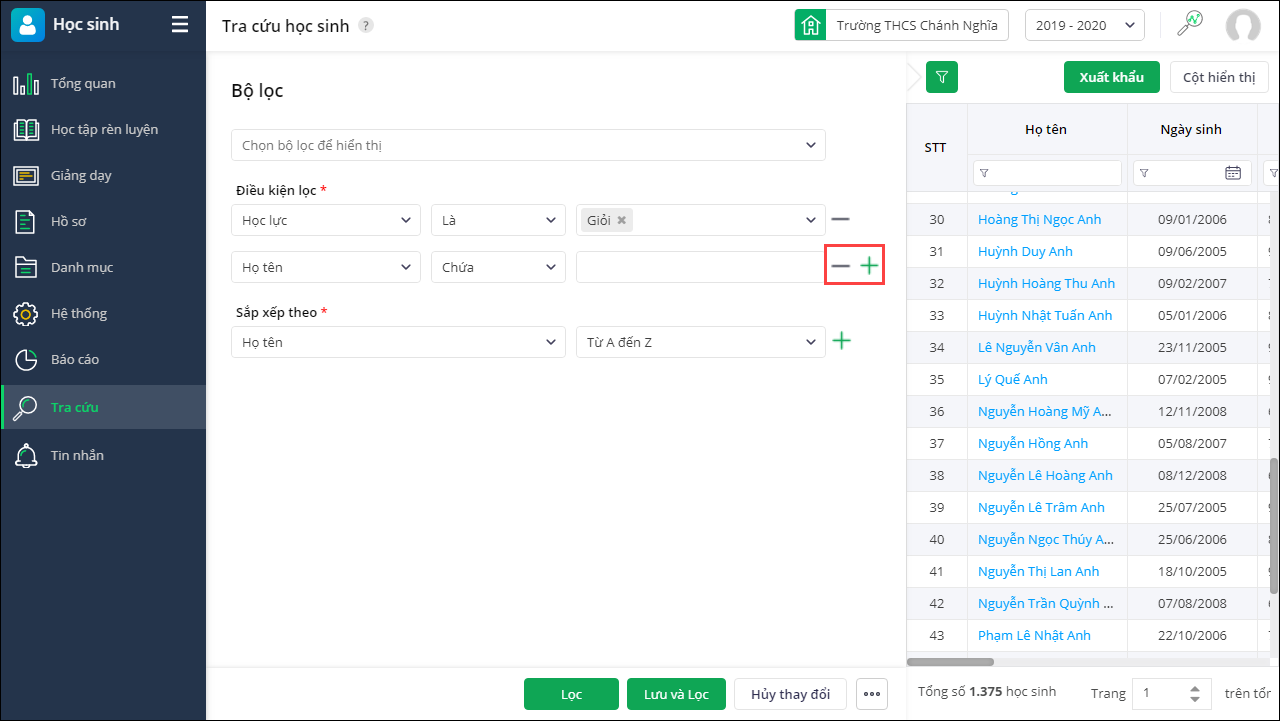
Task: Open the user avatar in the top-right corner
Action: (x=1243, y=26)
